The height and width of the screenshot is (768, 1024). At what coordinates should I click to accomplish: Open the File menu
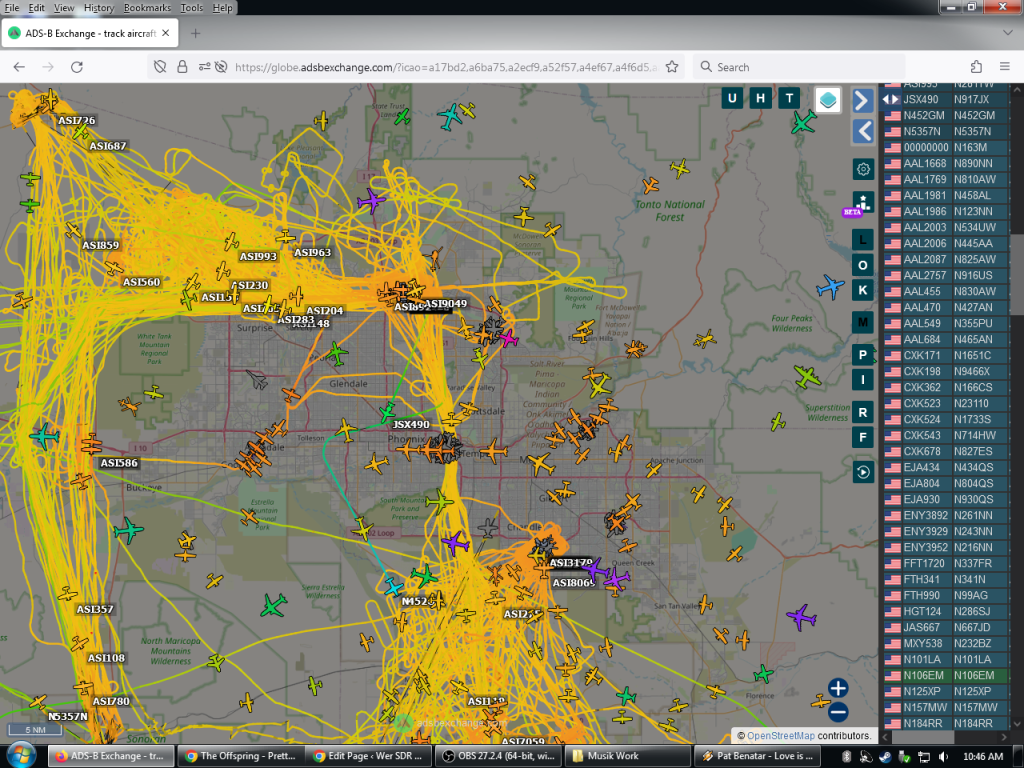point(12,8)
